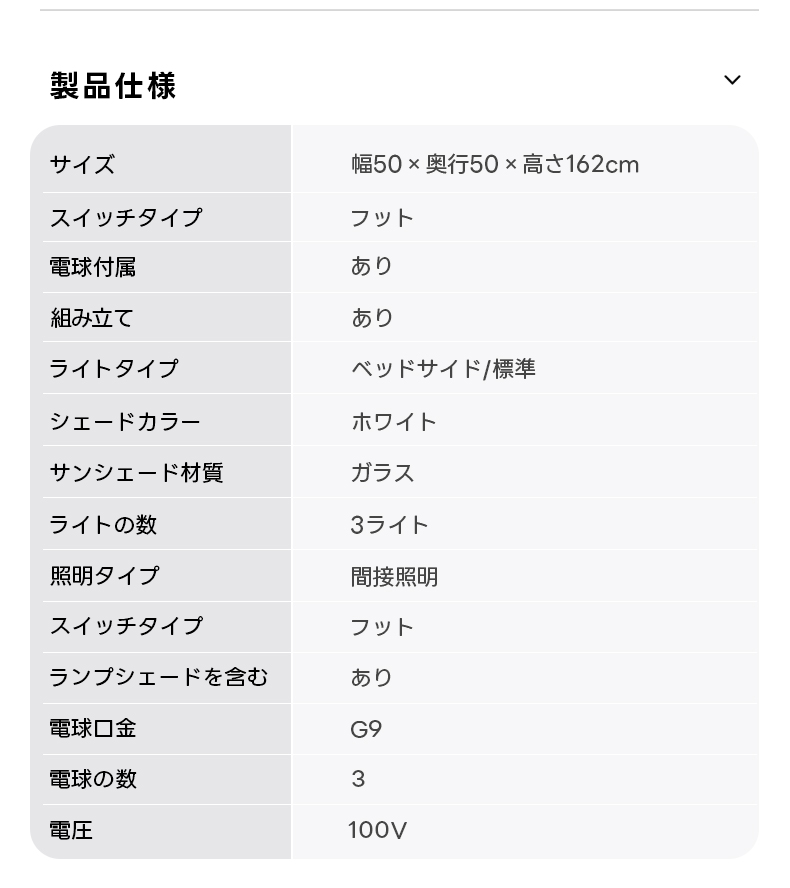This screenshot has width=790, height=888.
Task: Click the size value 幅50 × 奥行50 × 高さ162cm
Action: click(x=495, y=164)
